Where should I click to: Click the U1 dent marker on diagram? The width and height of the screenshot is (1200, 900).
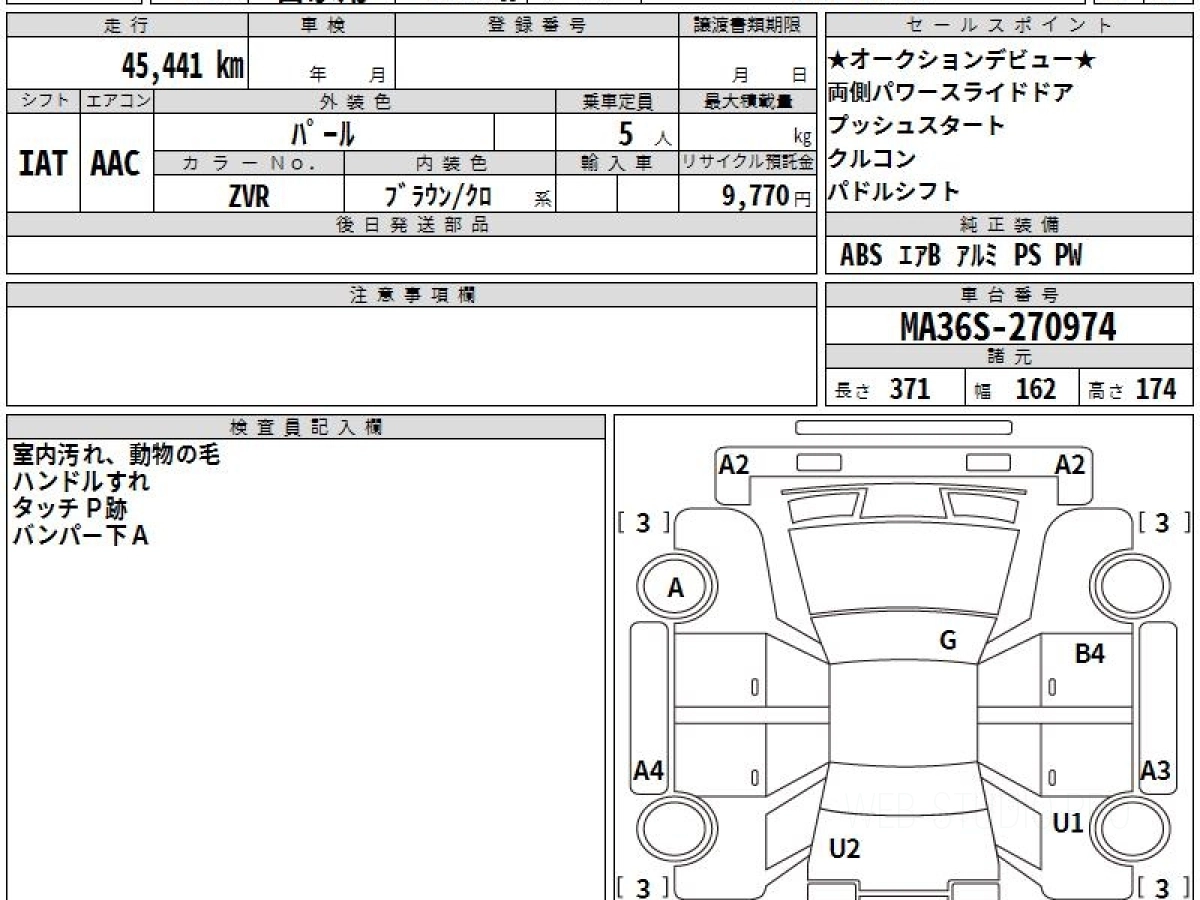tap(1068, 823)
